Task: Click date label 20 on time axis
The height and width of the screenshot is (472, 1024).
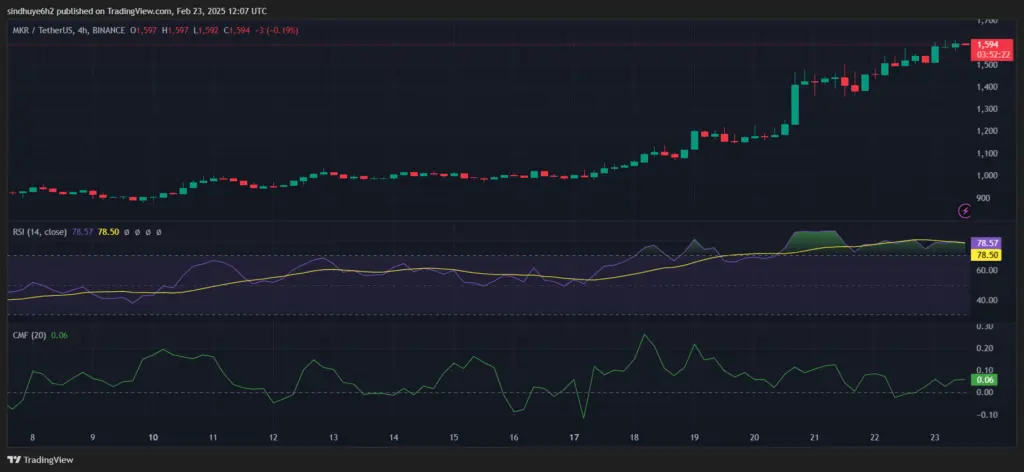Action: click(754, 438)
